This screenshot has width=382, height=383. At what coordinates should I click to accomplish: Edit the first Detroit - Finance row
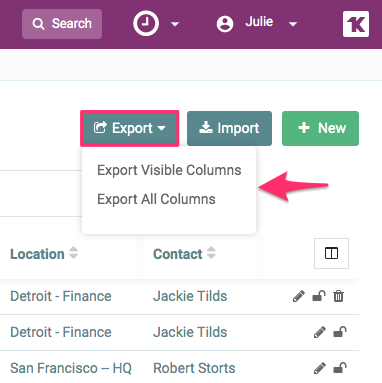pyautogui.click(x=299, y=296)
